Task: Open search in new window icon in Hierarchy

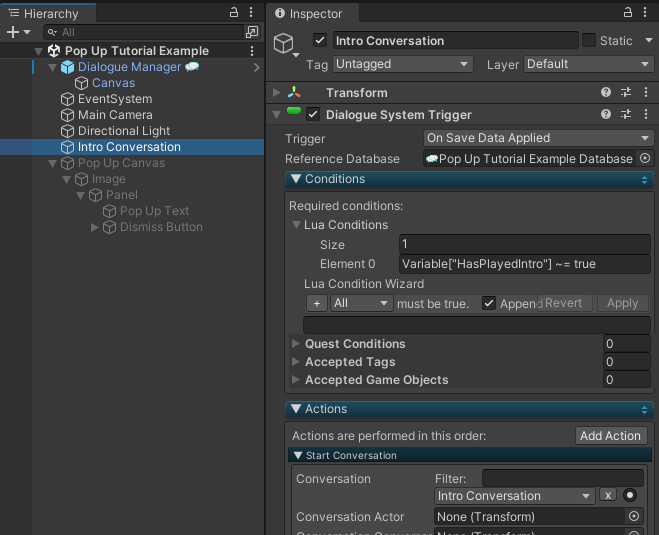Action: pyautogui.click(x=252, y=32)
